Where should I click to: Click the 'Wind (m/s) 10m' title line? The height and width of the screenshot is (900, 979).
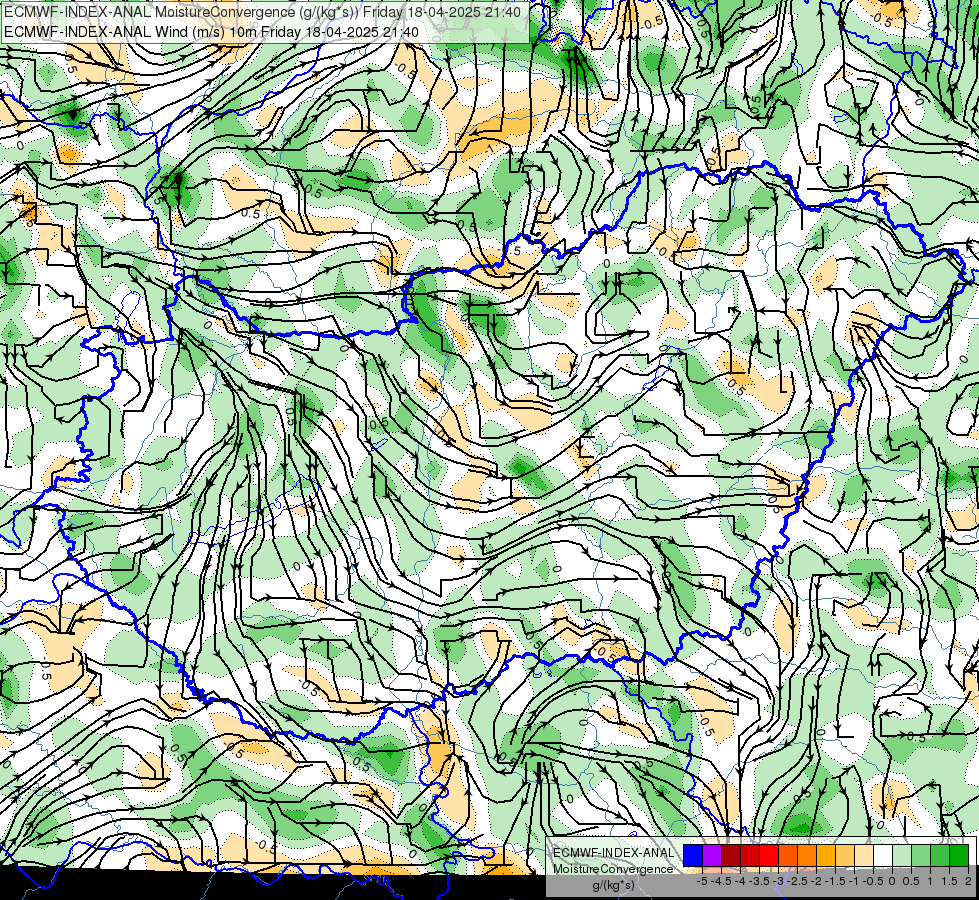point(212,32)
